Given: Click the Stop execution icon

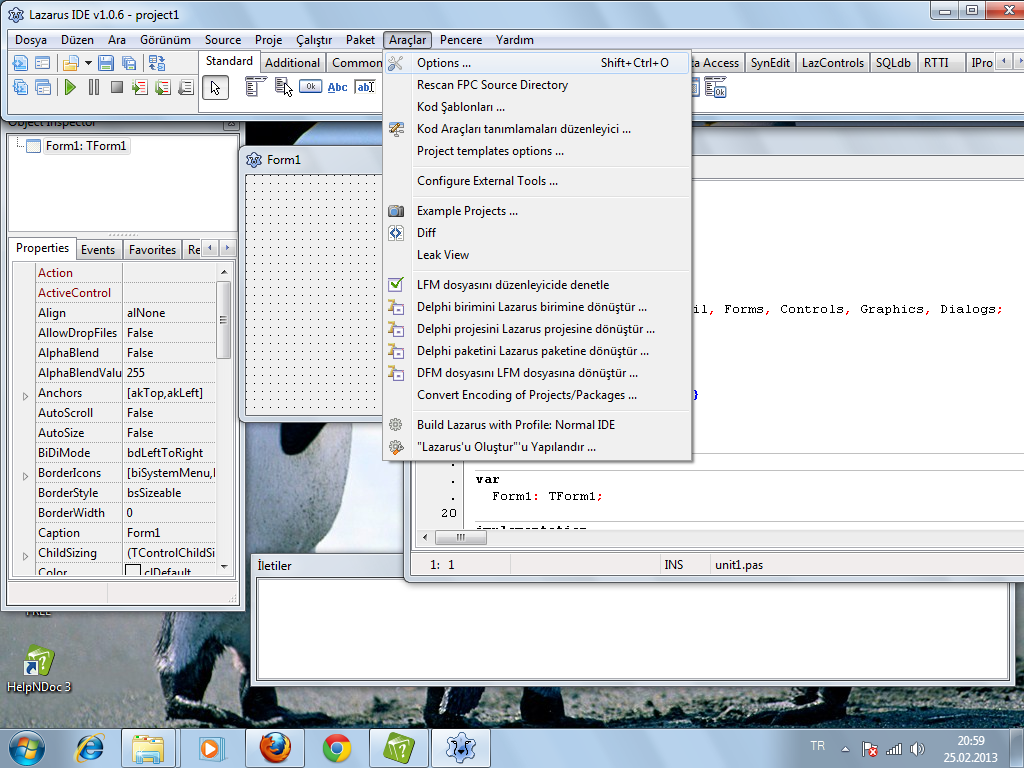Looking at the screenshot, I should pos(117,87).
